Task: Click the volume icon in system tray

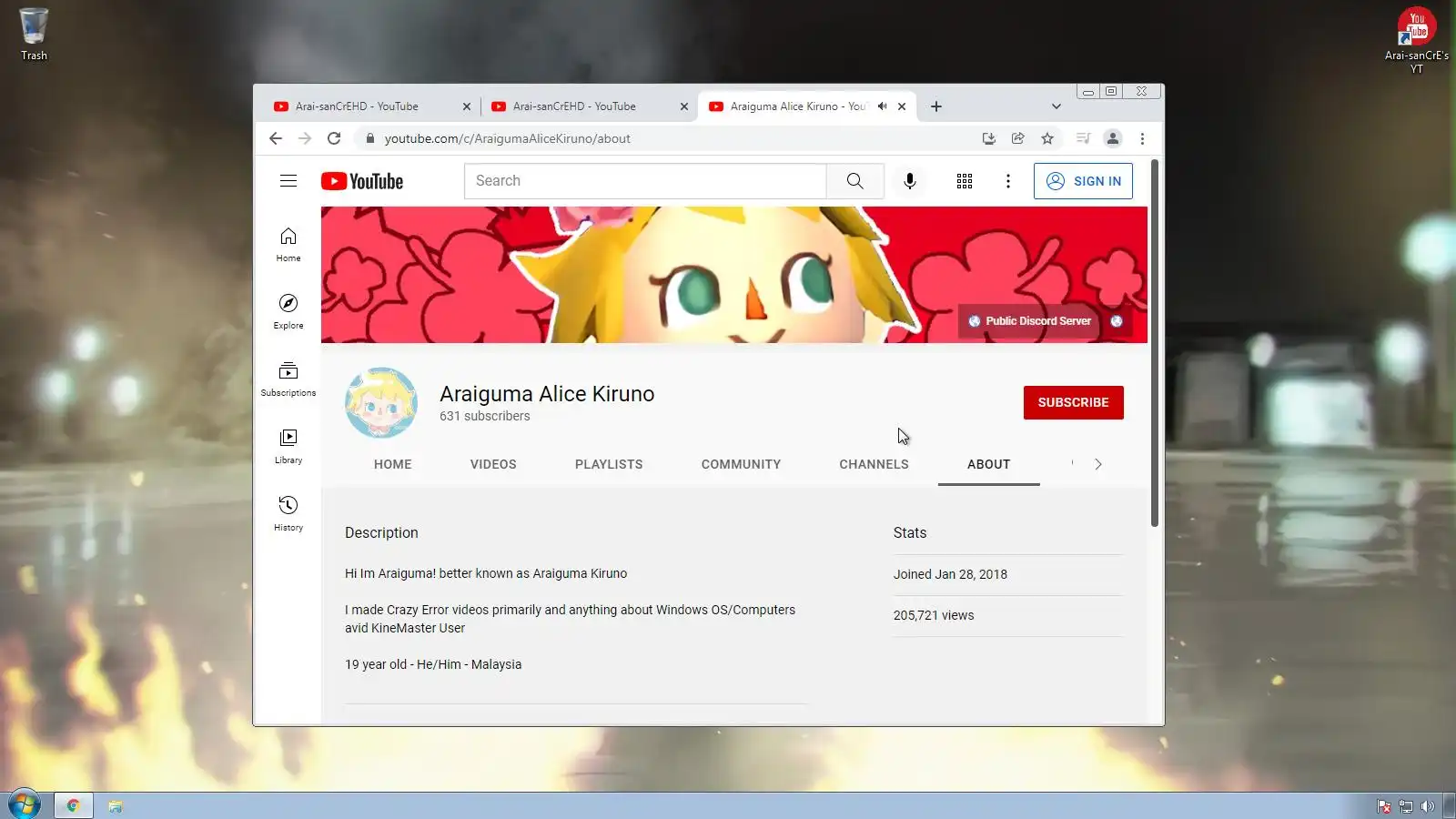Action: pos(1427,806)
